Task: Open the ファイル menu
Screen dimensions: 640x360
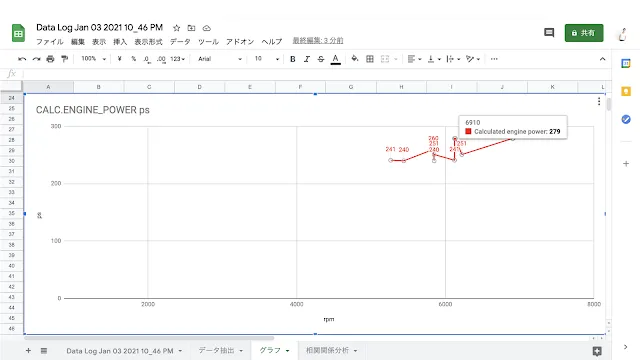Action: [x=50, y=42]
